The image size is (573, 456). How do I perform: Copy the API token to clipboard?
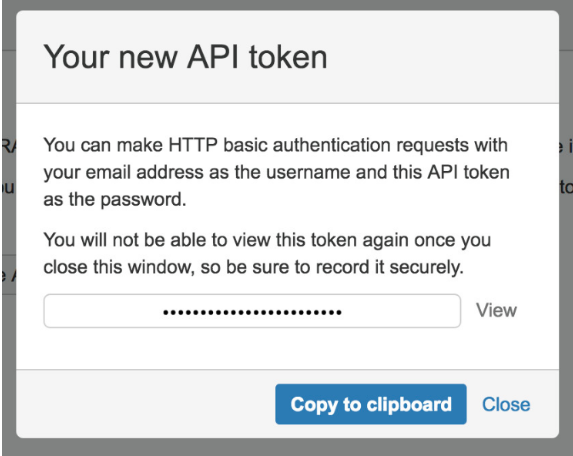click(371, 404)
